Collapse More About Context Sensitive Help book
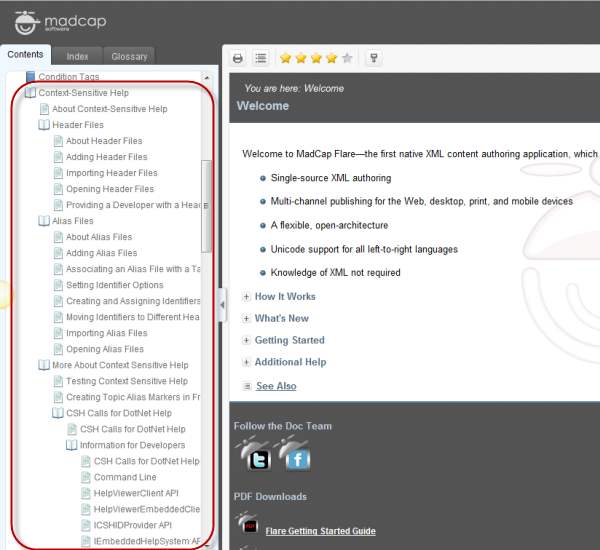This screenshot has height=550, width=600. point(44,365)
